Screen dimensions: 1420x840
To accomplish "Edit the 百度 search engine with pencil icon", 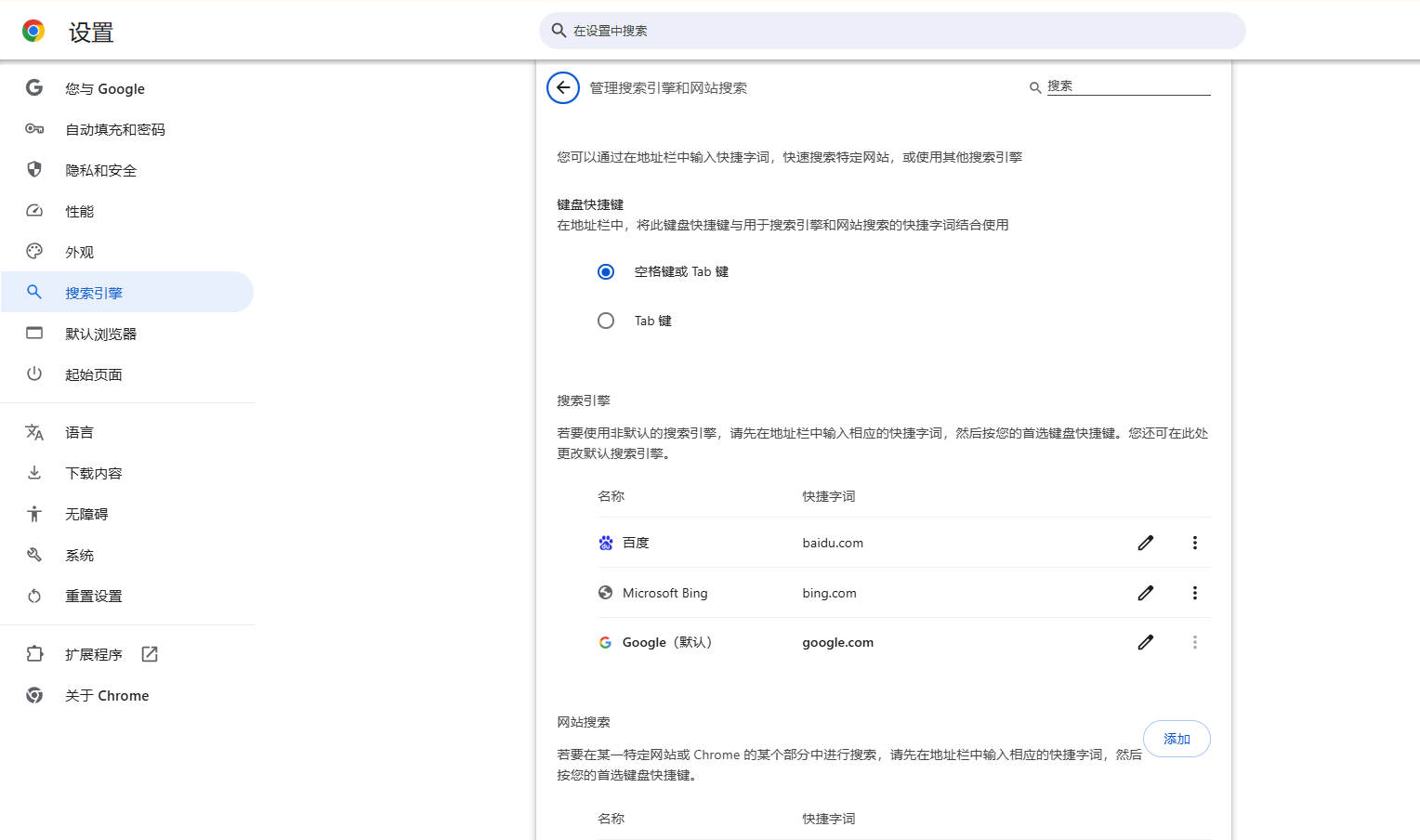I will pyautogui.click(x=1146, y=543).
